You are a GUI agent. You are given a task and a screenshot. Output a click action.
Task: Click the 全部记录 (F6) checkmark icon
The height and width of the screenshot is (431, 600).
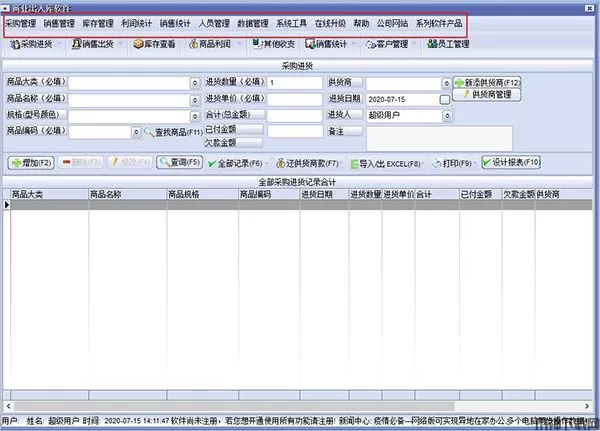coord(210,163)
